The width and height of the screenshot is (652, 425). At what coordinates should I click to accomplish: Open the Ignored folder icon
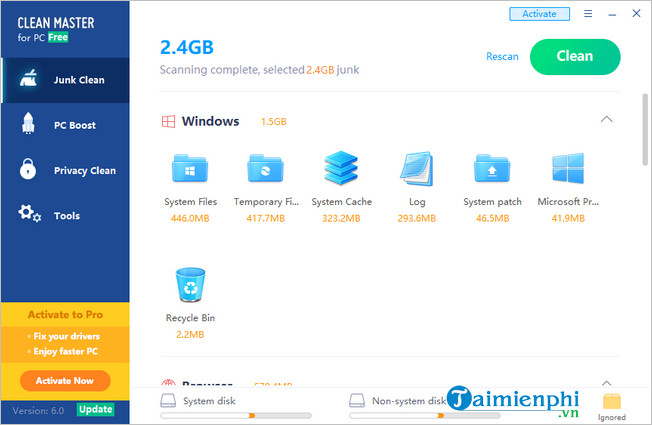click(x=612, y=402)
